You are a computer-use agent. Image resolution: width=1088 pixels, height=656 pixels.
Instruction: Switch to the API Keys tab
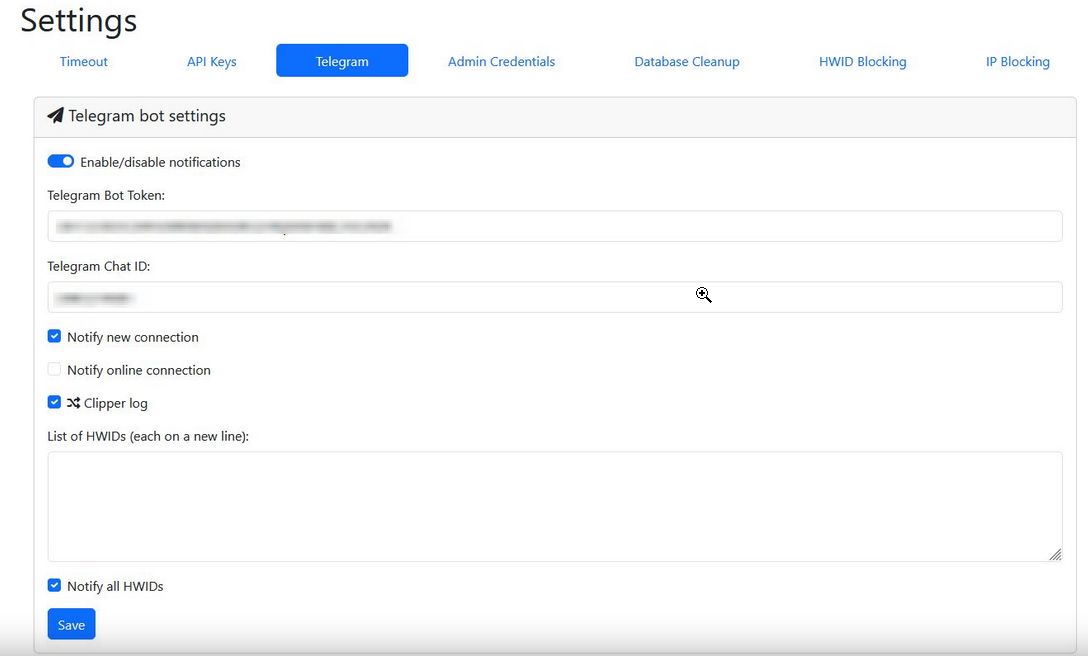tap(212, 61)
